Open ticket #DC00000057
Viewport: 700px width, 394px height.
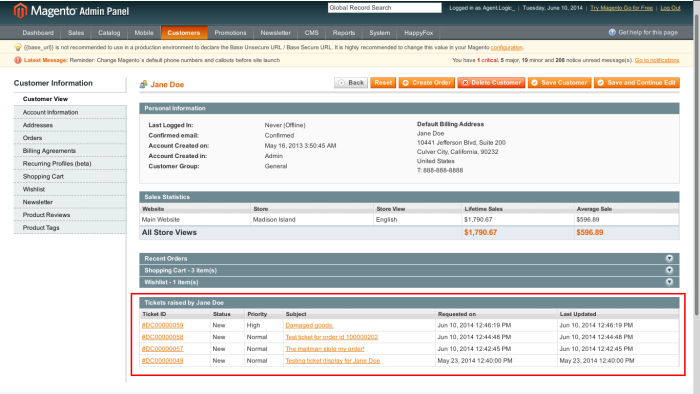point(162,348)
